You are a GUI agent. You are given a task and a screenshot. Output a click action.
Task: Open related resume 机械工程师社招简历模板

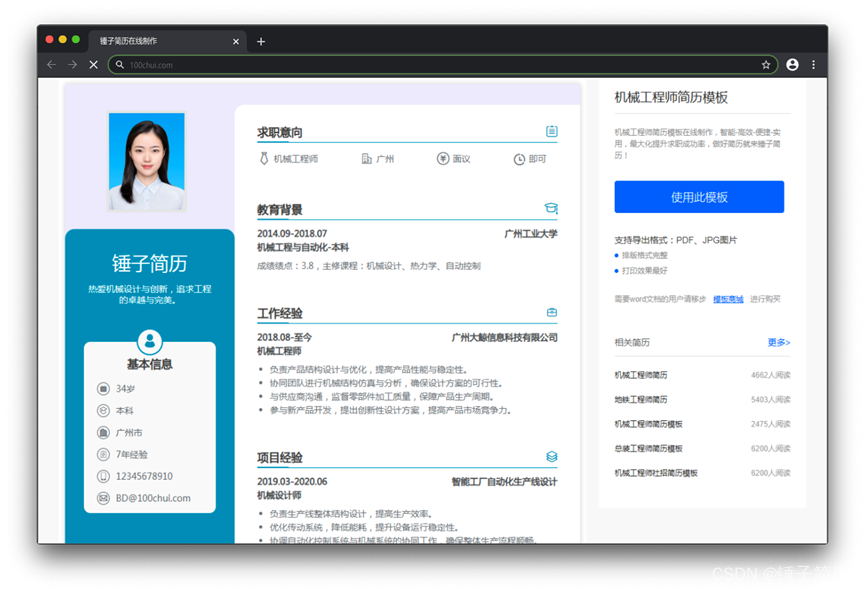656,473
